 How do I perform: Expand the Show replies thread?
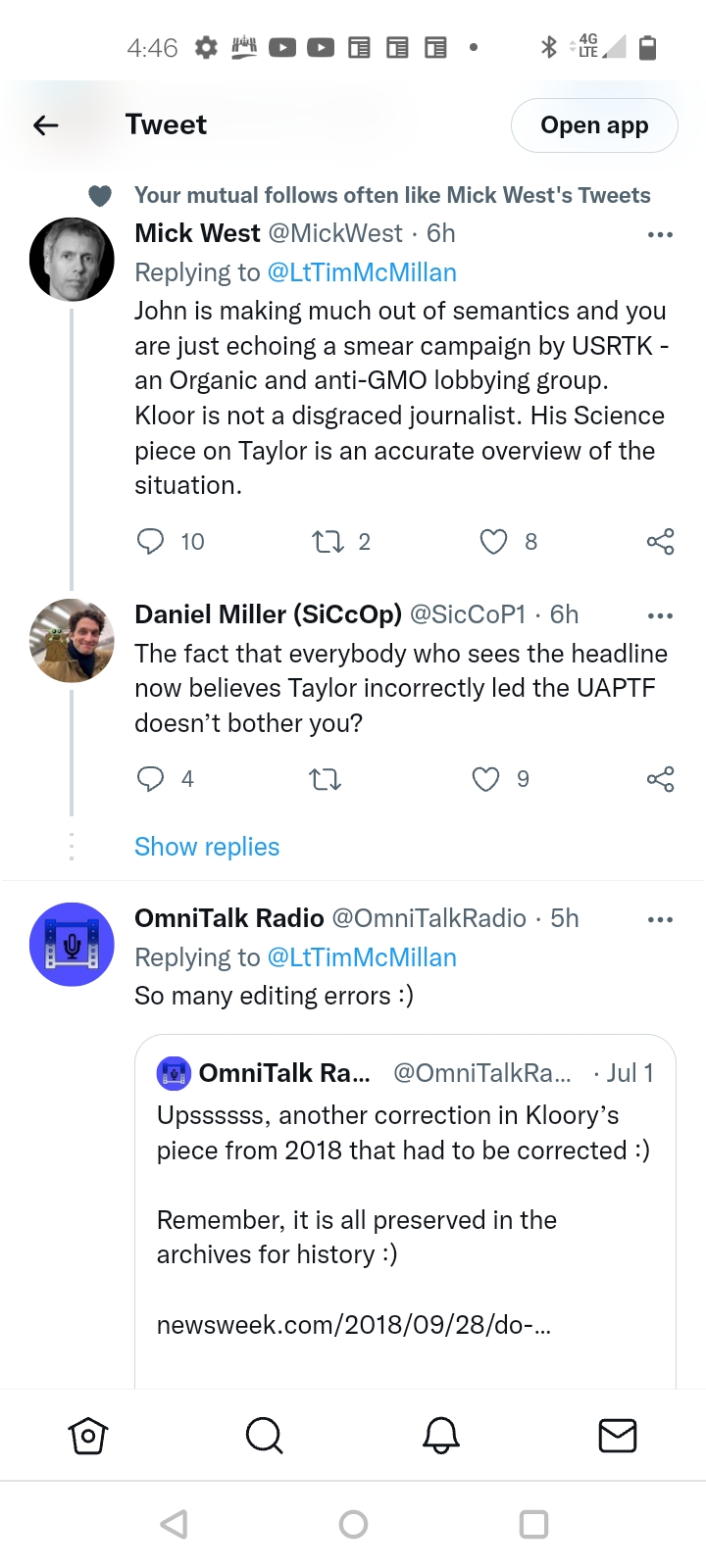(x=207, y=847)
